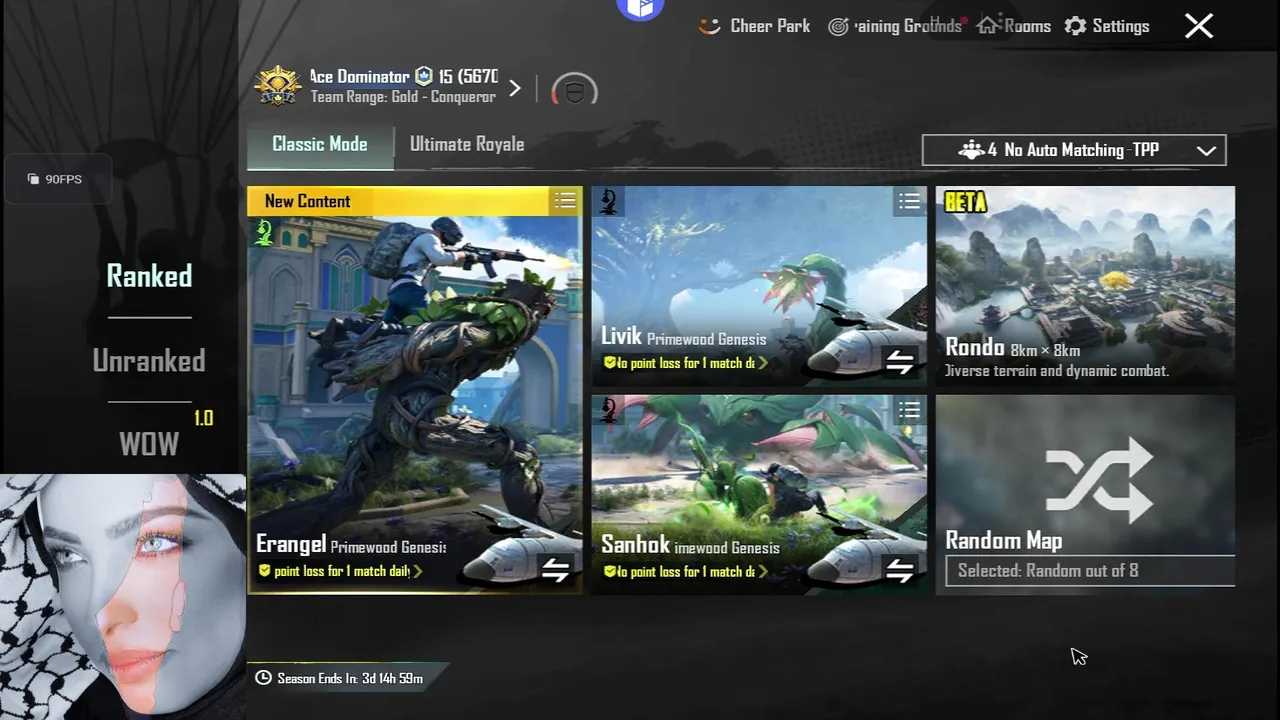1280x720 pixels.
Task: Open list menu on Sanhok card
Action: click(x=909, y=410)
